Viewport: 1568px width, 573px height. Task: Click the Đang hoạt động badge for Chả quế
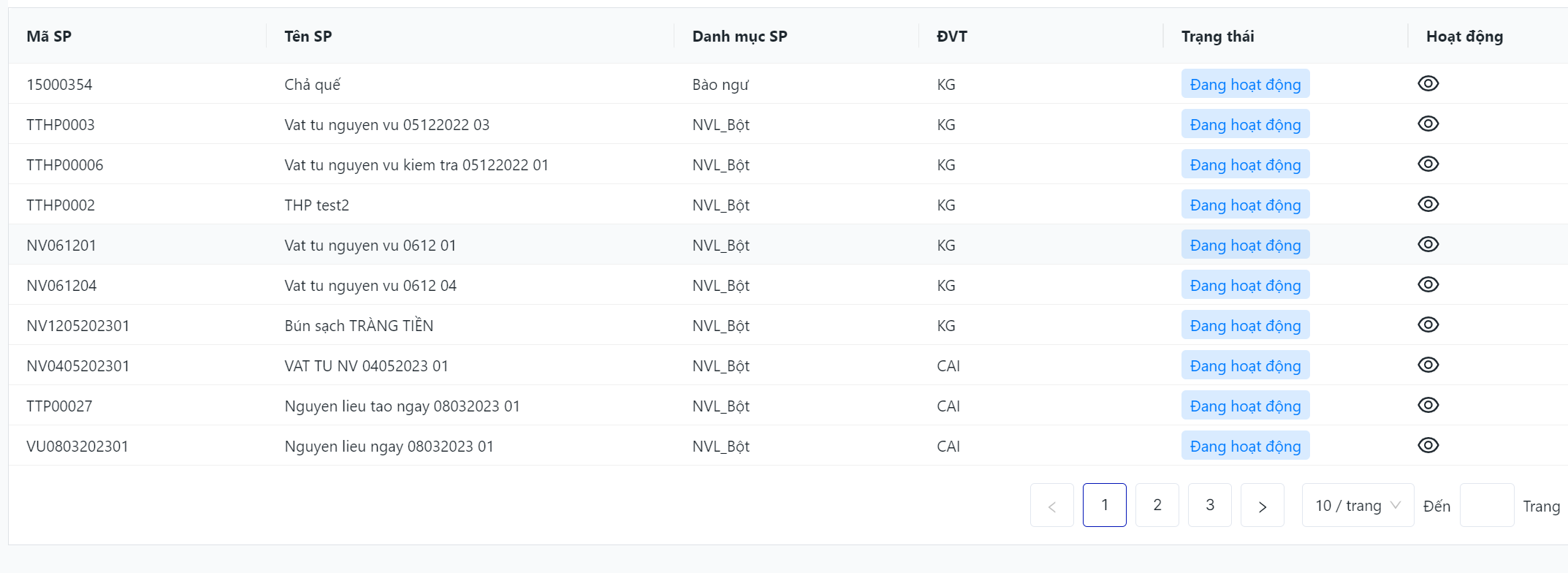click(x=1245, y=85)
